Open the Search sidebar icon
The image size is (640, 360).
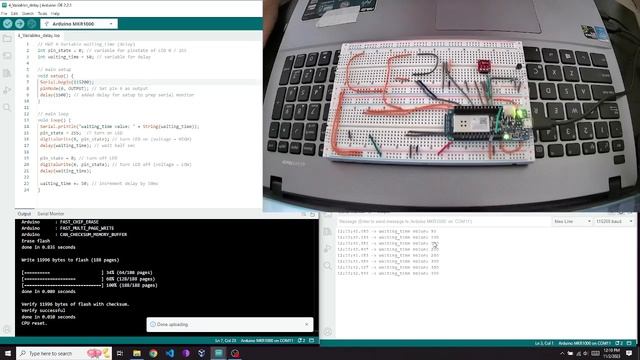[x=7, y=107]
